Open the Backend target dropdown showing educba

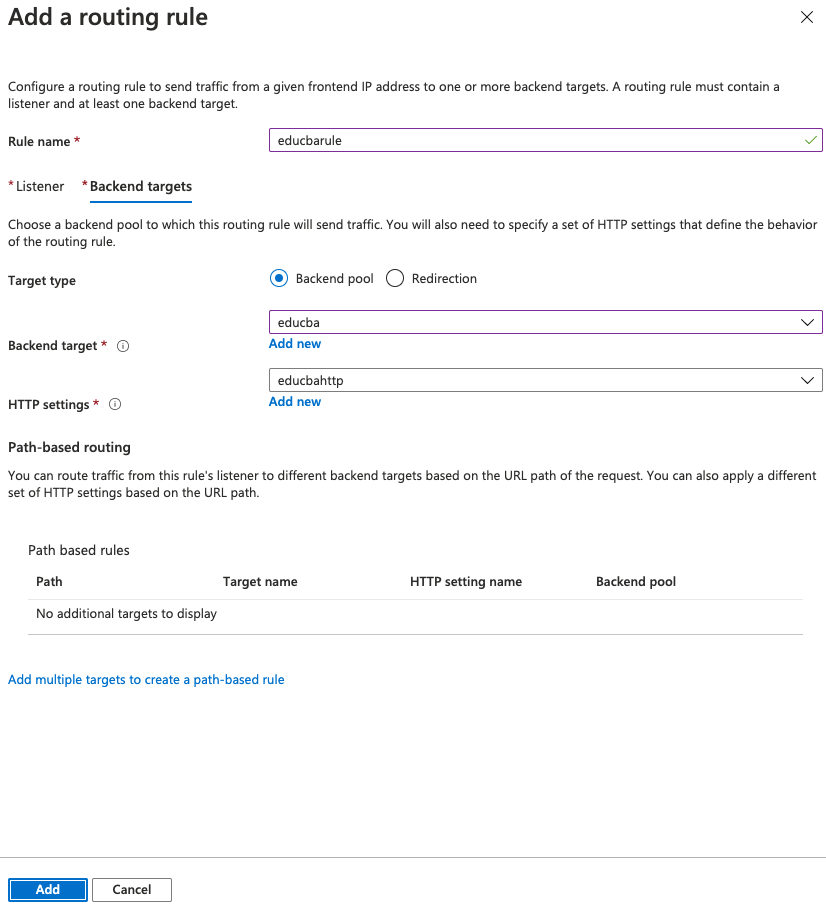coord(545,322)
